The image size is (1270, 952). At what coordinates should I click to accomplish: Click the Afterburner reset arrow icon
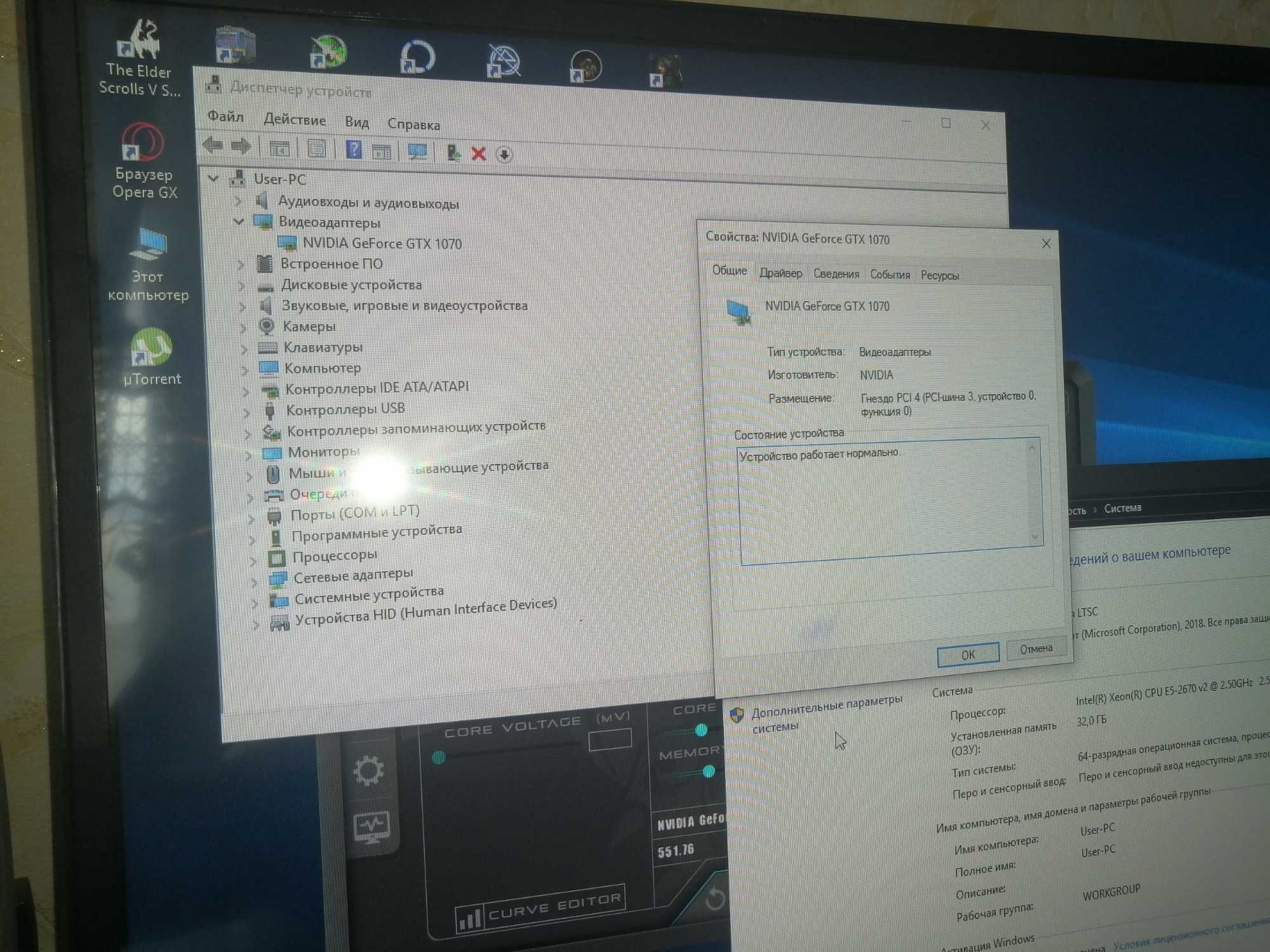pyautogui.click(x=715, y=898)
